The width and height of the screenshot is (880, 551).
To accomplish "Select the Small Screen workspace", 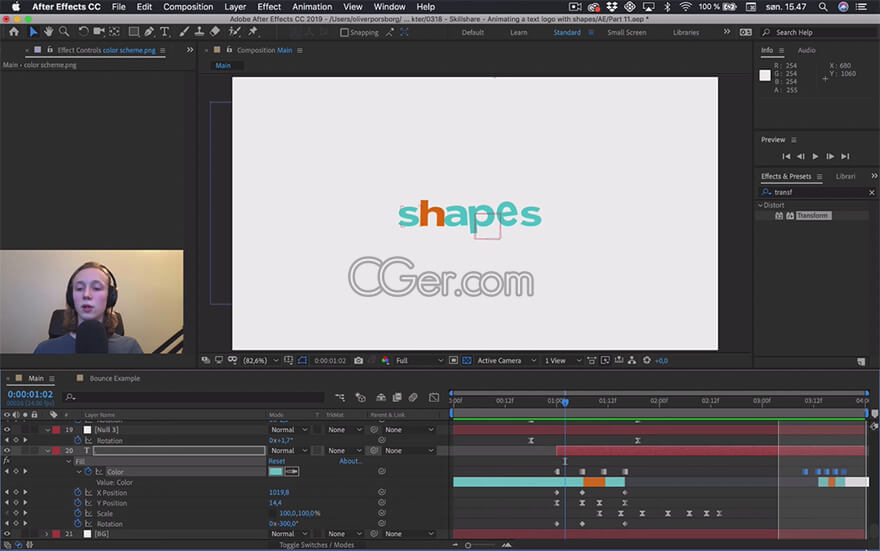I will (626, 33).
